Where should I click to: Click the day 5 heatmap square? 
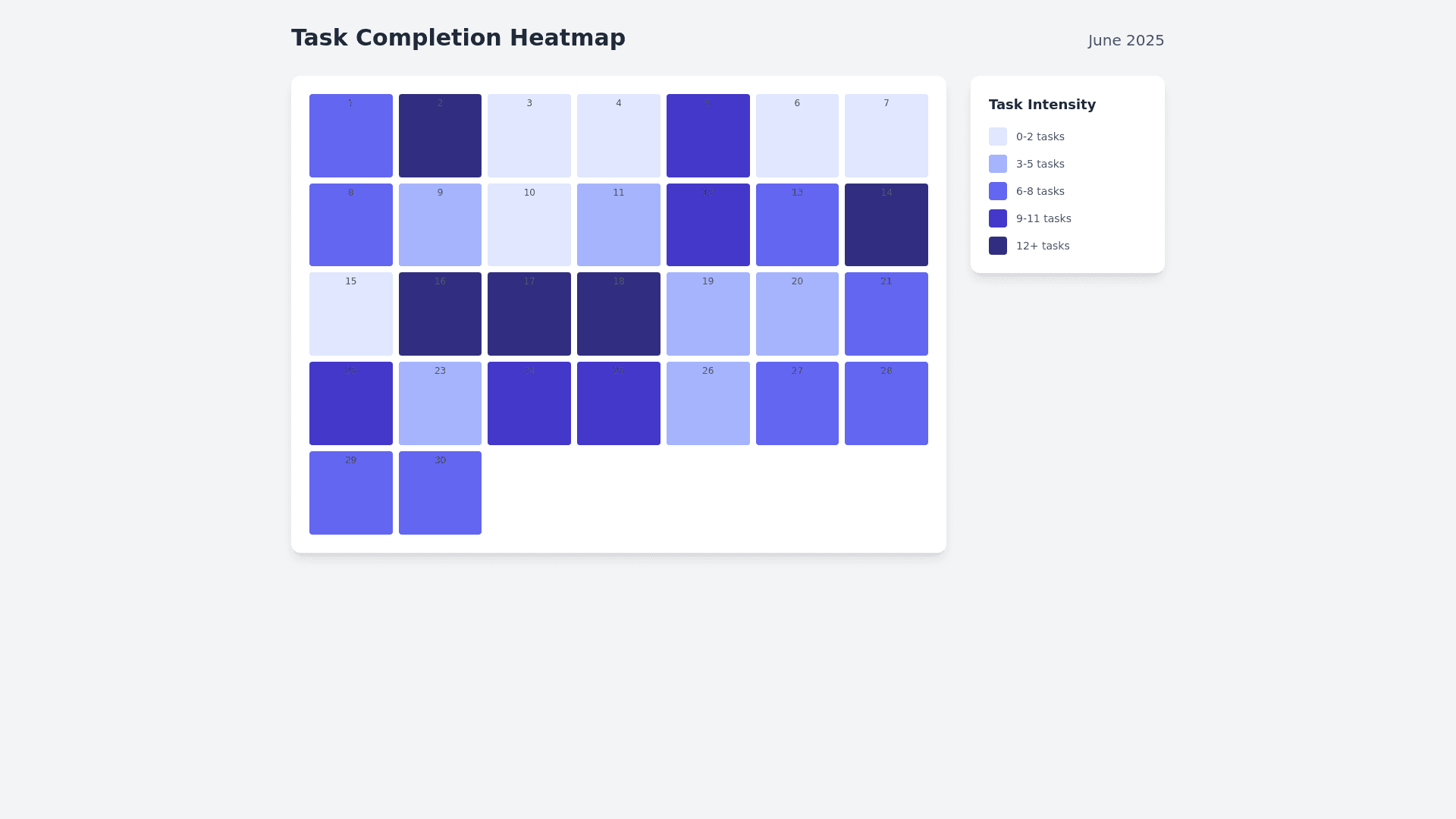pyautogui.click(x=708, y=136)
